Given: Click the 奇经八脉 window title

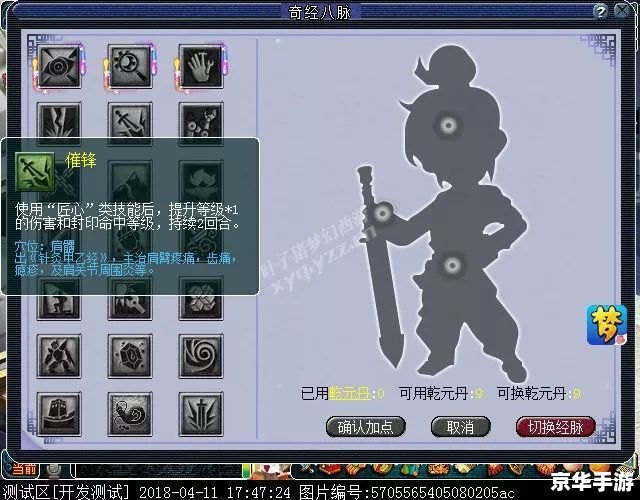Looking at the screenshot, I should click(x=320, y=12).
